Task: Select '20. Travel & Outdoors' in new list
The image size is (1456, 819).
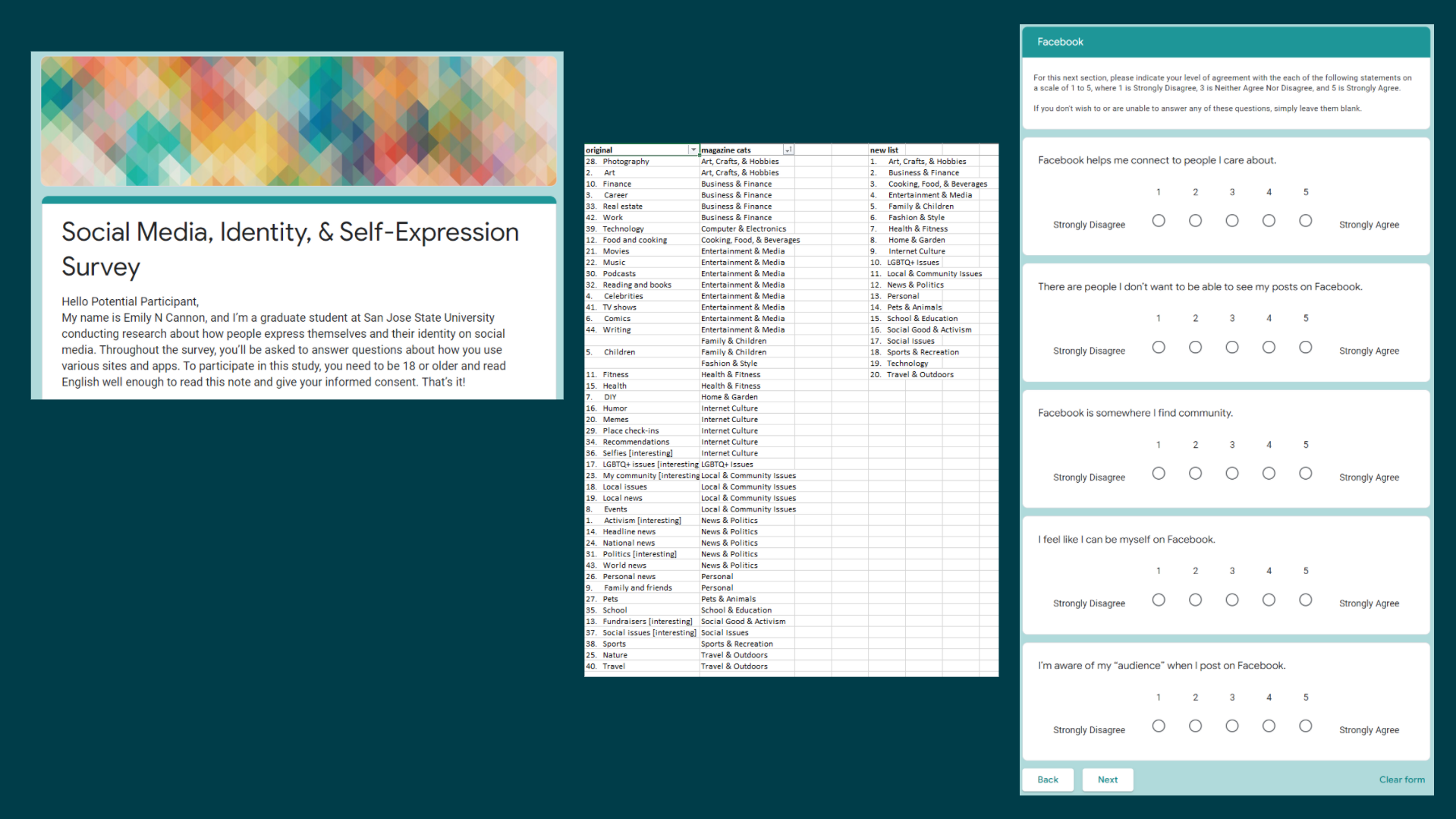Action: pyautogui.click(x=912, y=375)
